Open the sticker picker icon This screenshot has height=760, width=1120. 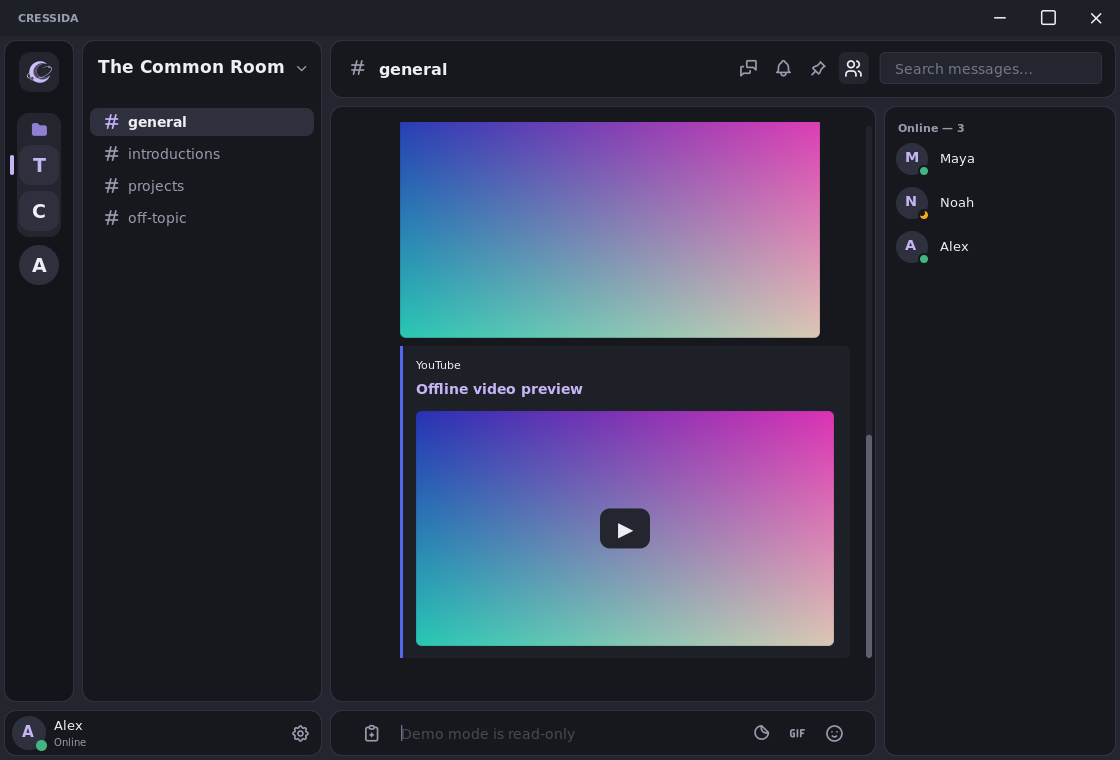coord(761,733)
